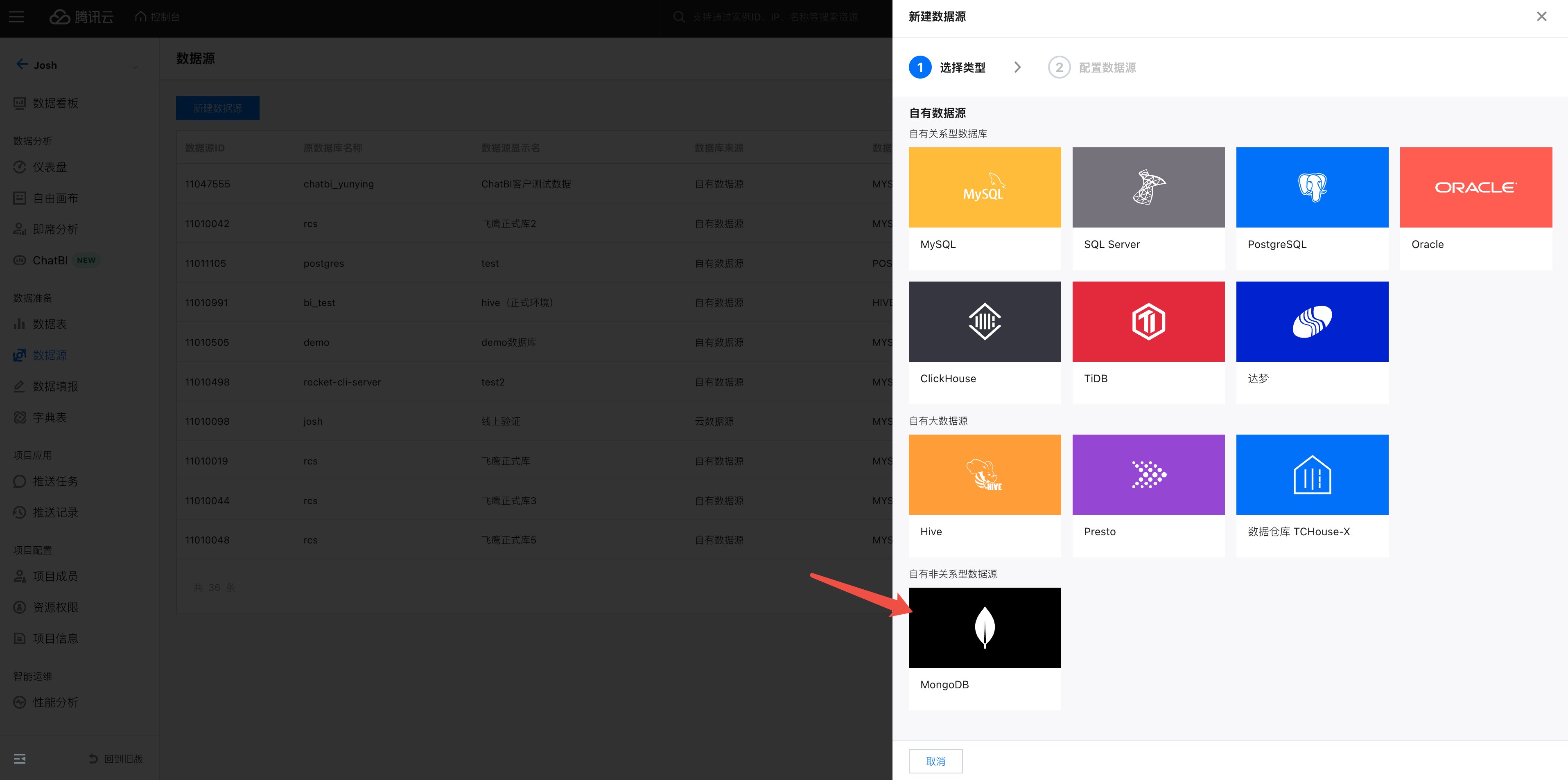Choose the SQL Server database icon

click(1148, 188)
